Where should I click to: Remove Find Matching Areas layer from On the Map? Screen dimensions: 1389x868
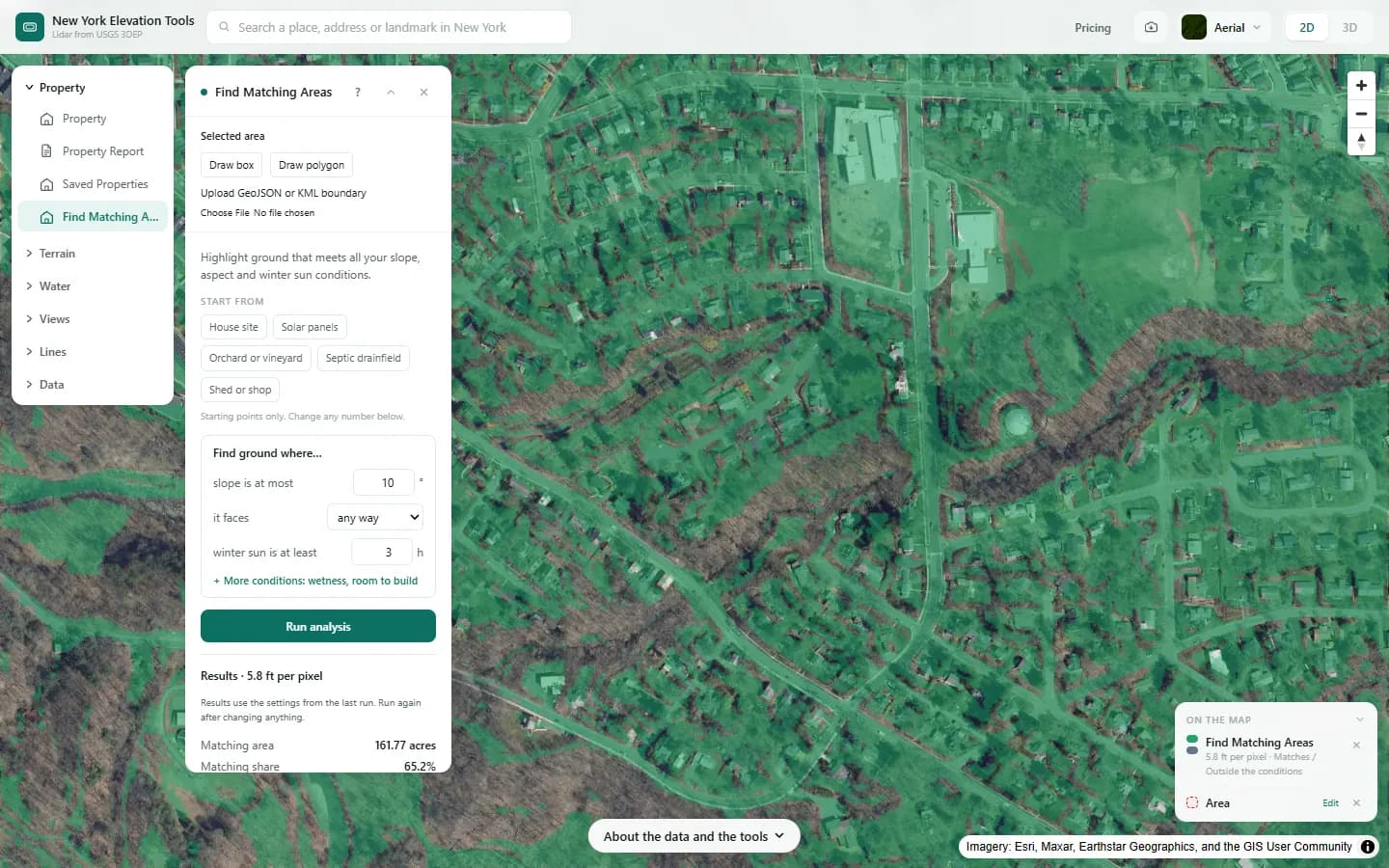click(x=1356, y=745)
